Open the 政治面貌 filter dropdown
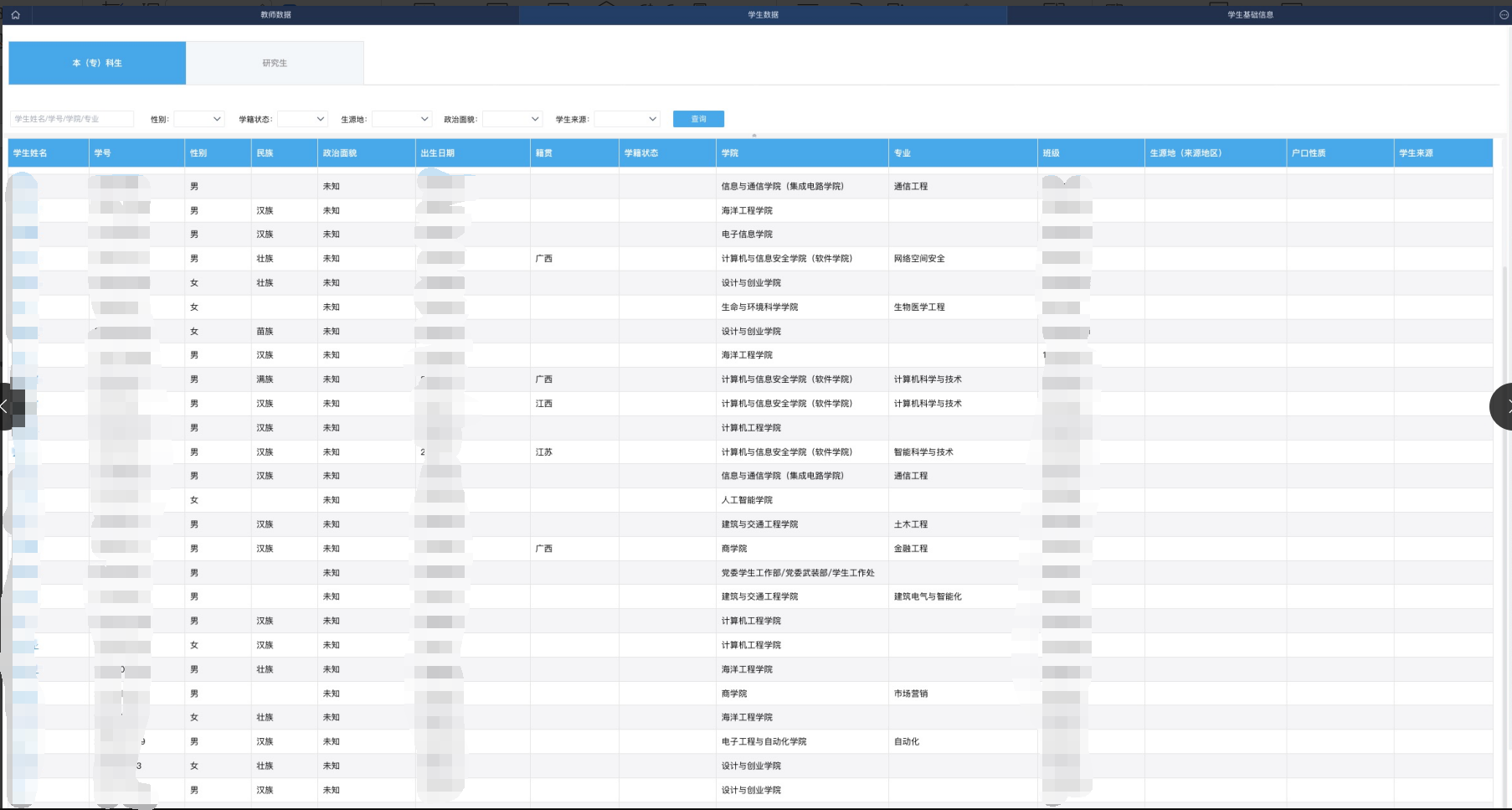This screenshot has width=1512, height=810. coord(512,119)
